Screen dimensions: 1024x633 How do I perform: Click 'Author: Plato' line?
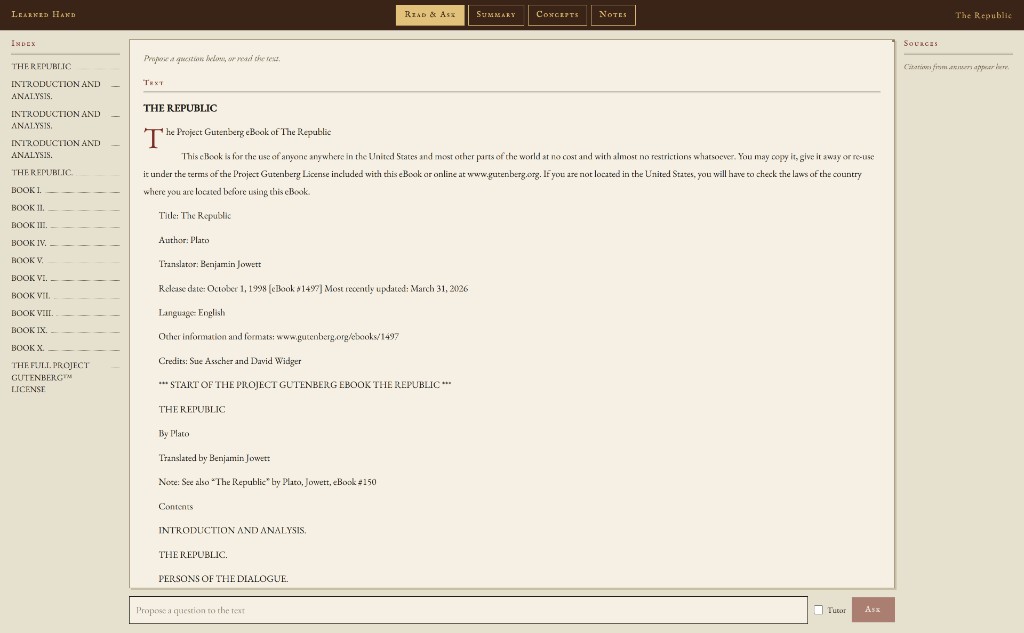[x=184, y=240]
